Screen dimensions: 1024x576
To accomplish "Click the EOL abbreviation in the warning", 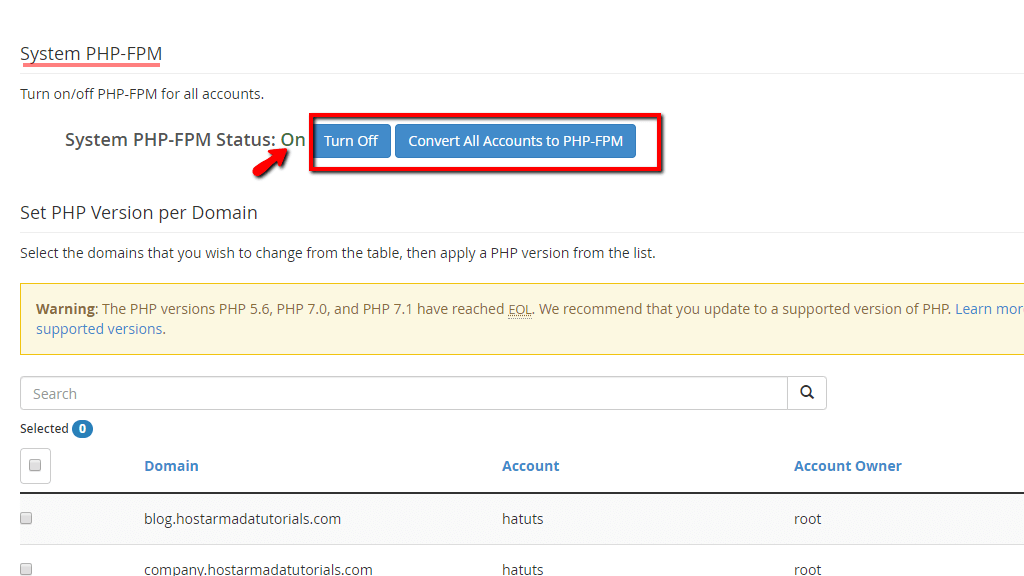I will pos(520,310).
